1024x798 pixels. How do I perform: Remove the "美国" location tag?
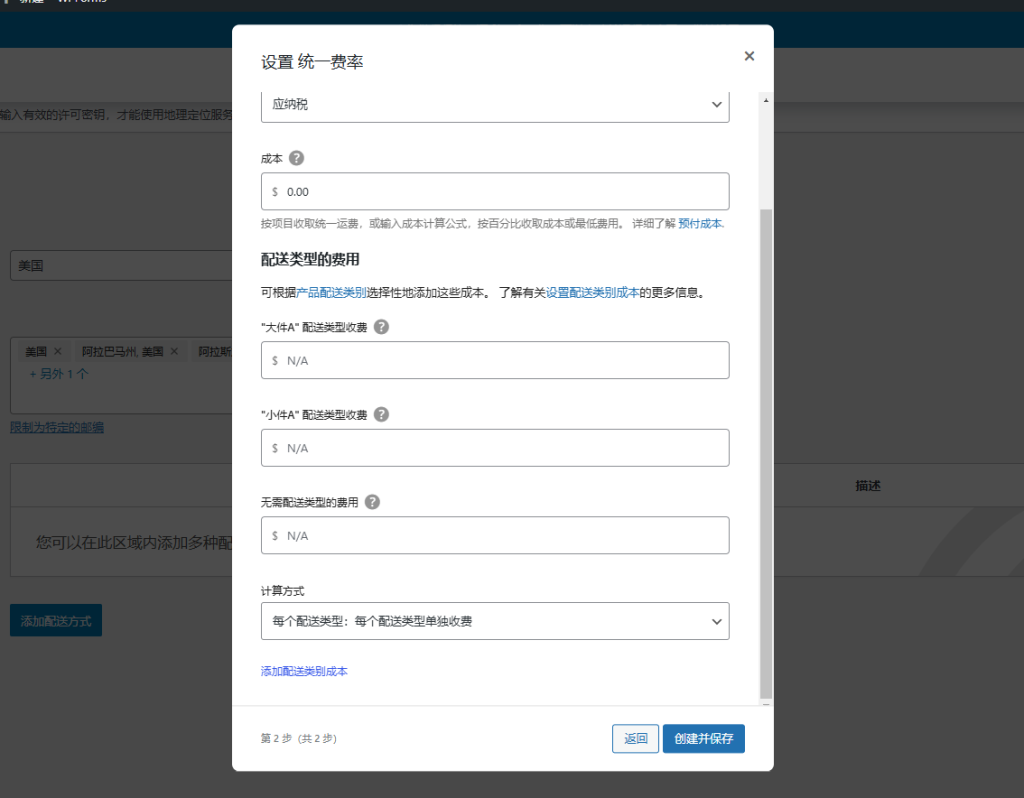click(57, 351)
